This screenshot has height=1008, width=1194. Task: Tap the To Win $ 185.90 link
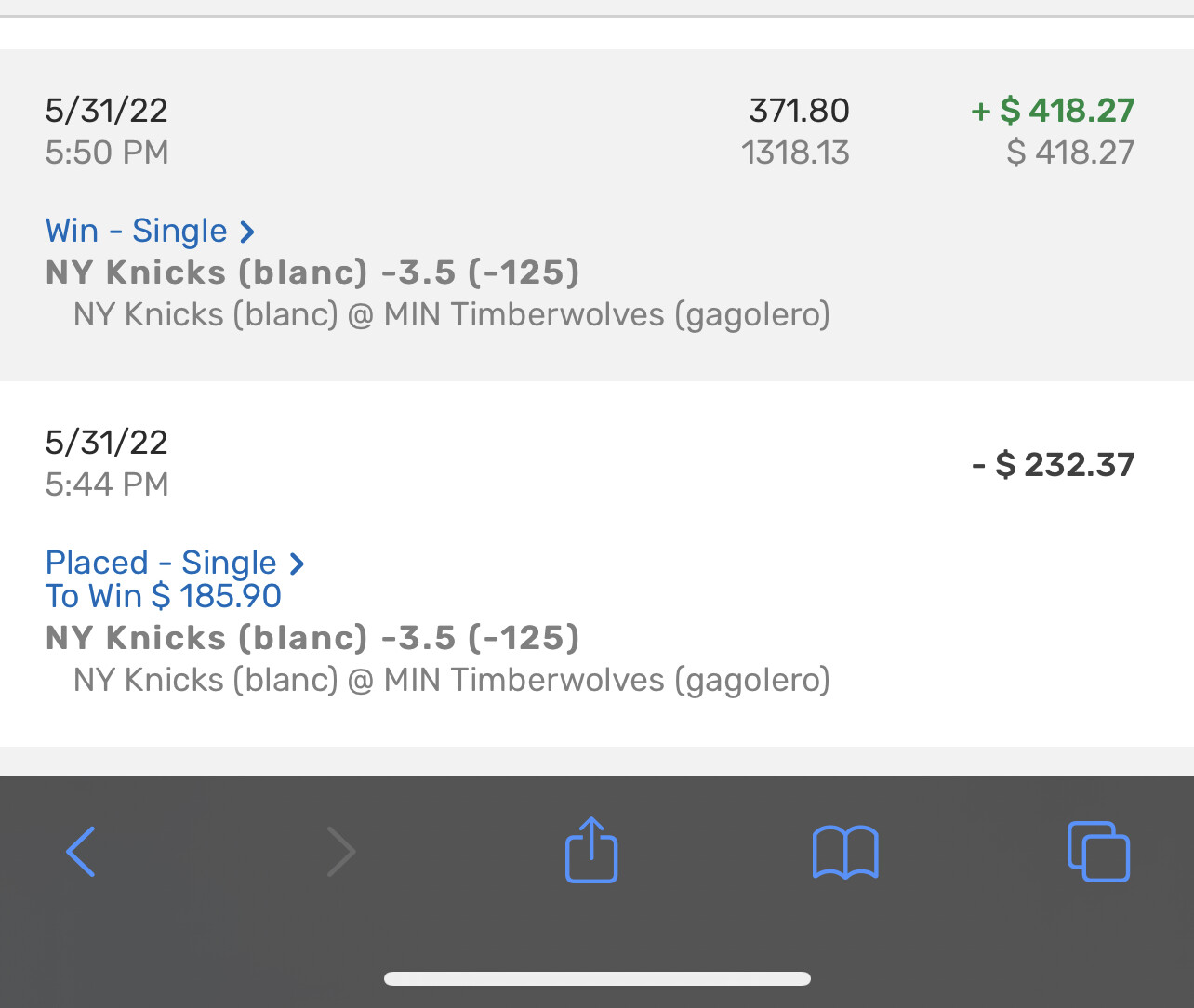click(164, 596)
